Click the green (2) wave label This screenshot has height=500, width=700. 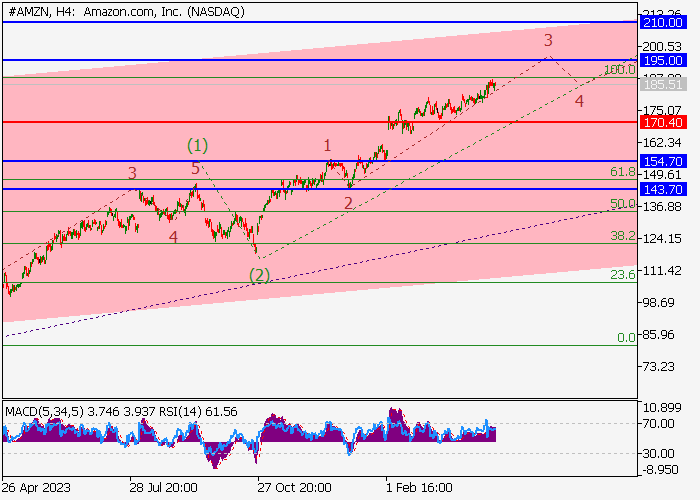tap(259, 275)
